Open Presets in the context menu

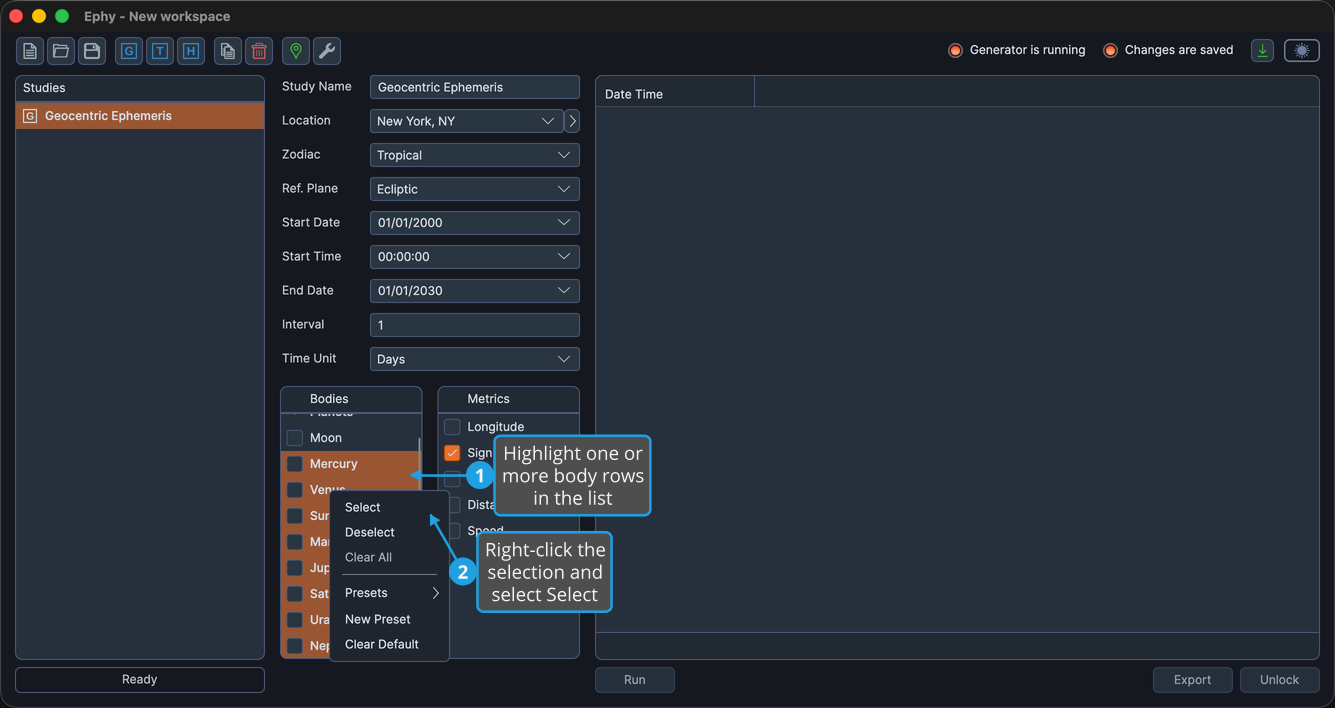[390, 593]
